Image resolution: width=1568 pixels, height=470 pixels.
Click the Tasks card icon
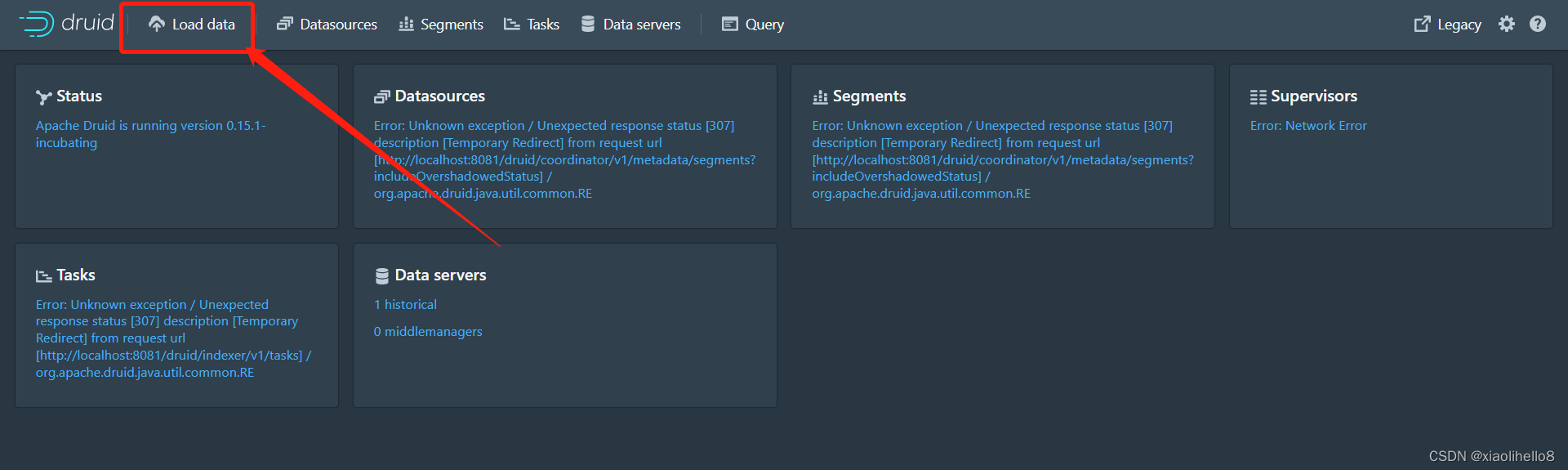44,276
